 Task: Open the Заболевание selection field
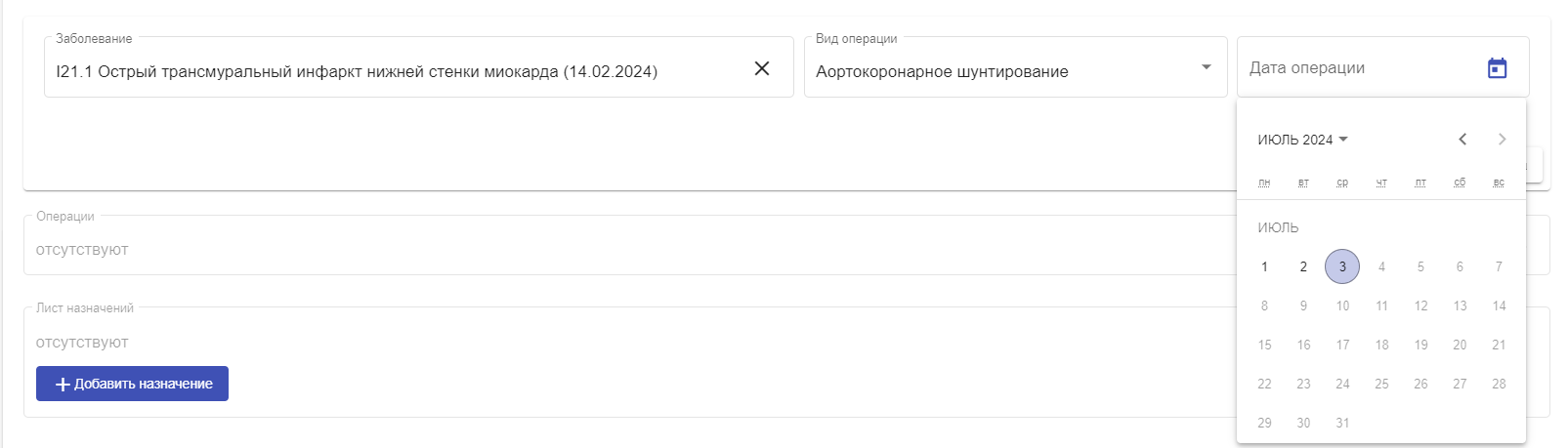click(x=418, y=67)
